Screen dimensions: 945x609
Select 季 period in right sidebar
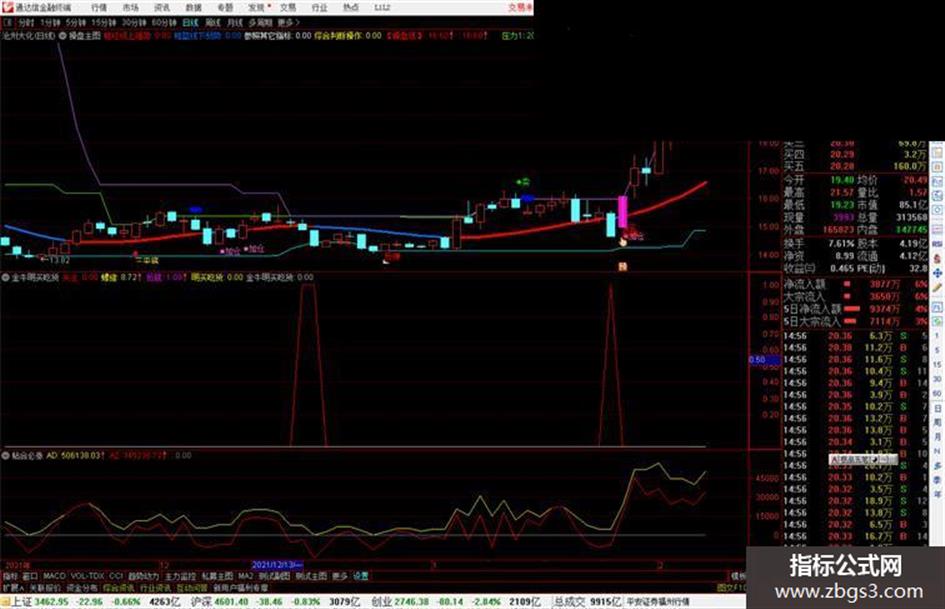click(x=937, y=480)
